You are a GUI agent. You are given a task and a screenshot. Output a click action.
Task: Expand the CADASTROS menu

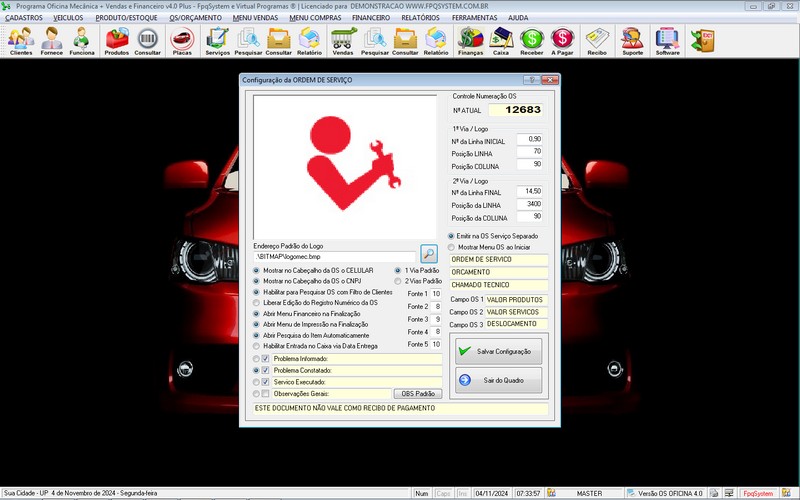click(x=24, y=18)
